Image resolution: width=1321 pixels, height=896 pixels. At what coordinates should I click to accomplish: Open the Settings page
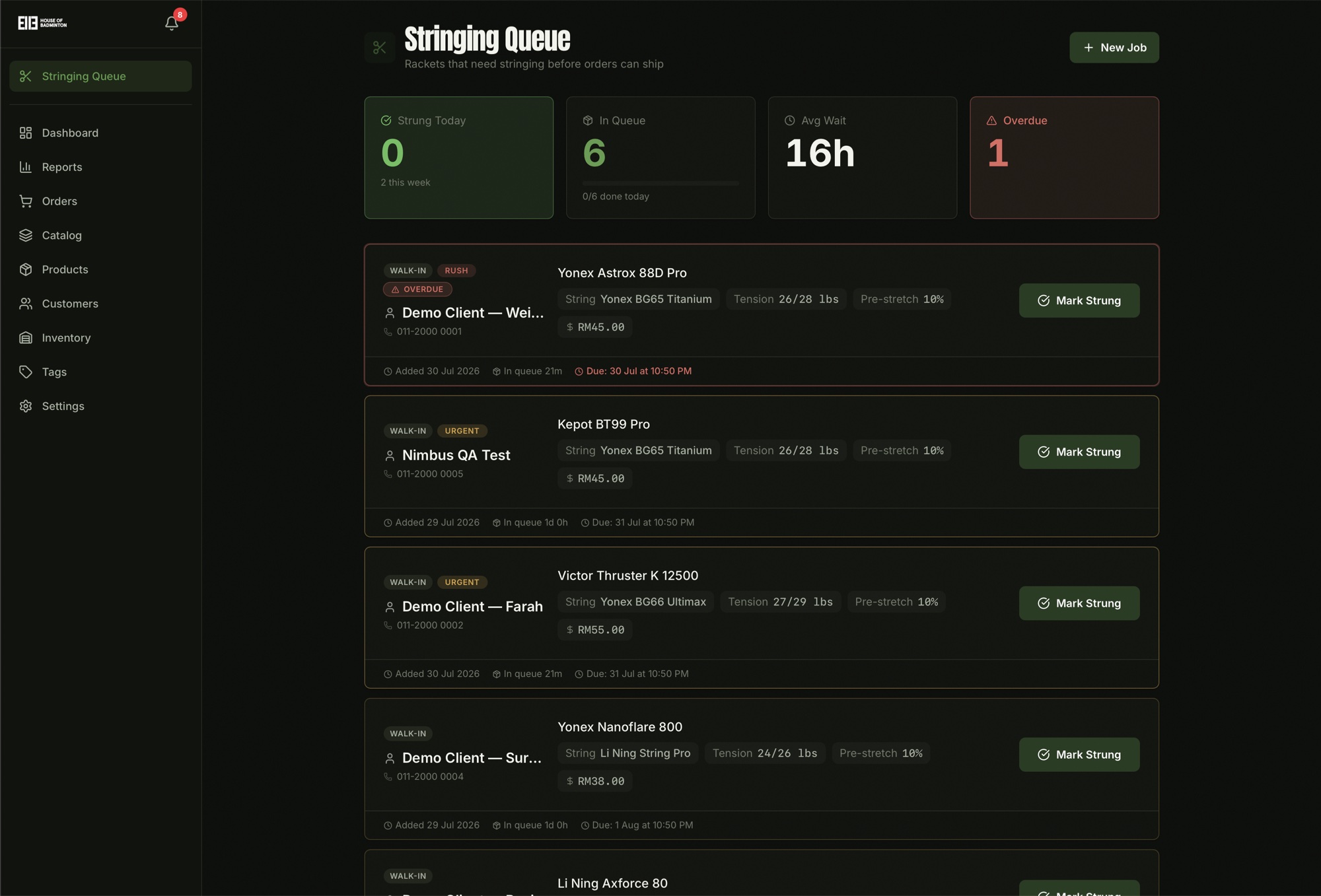point(100,406)
